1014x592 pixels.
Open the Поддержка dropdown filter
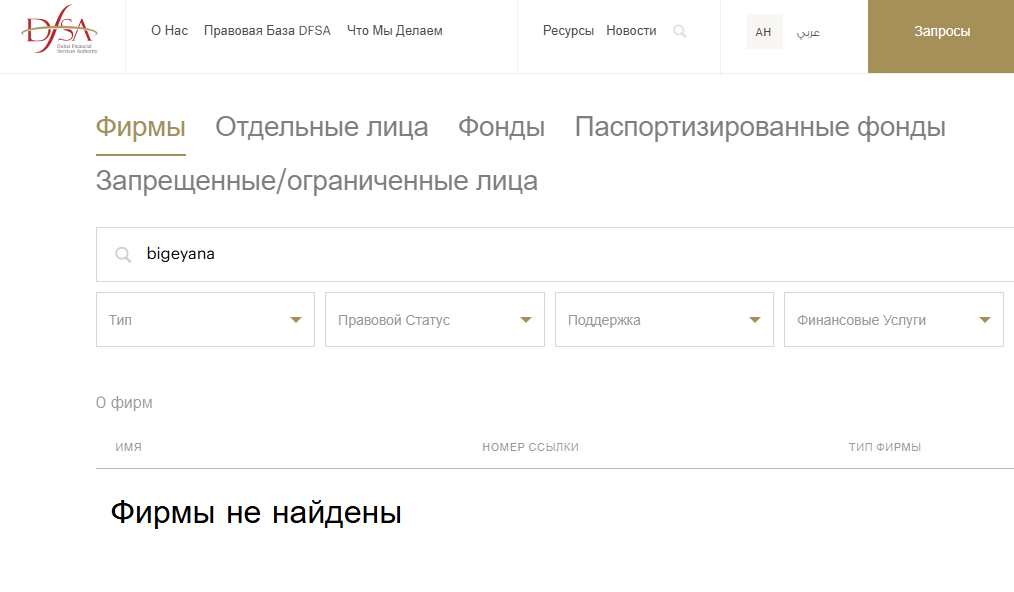coord(664,320)
